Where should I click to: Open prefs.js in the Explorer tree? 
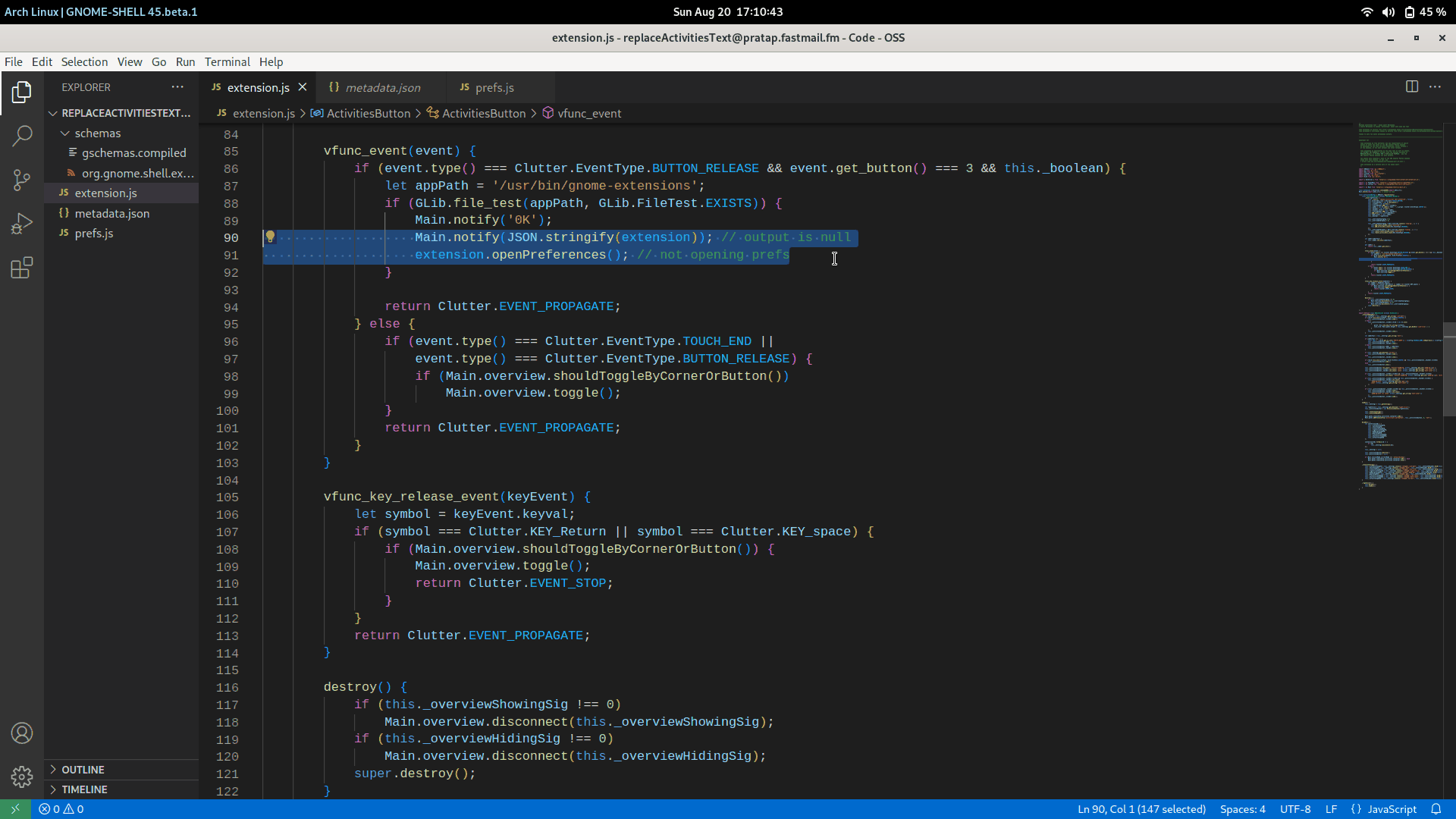[121, 234]
